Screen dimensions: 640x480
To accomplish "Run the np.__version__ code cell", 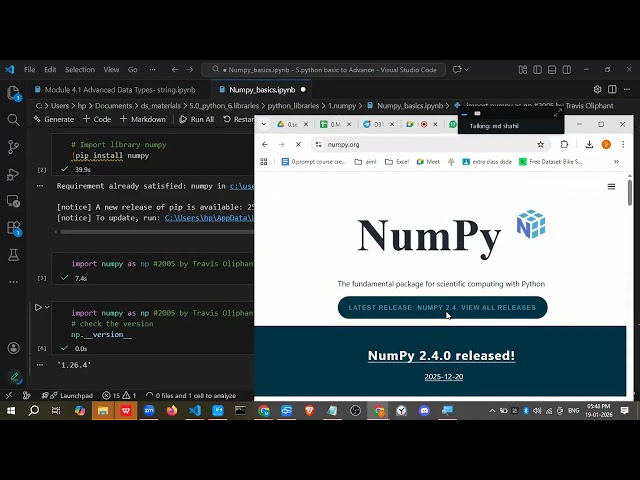I will pyautogui.click(x=38, y=307).
